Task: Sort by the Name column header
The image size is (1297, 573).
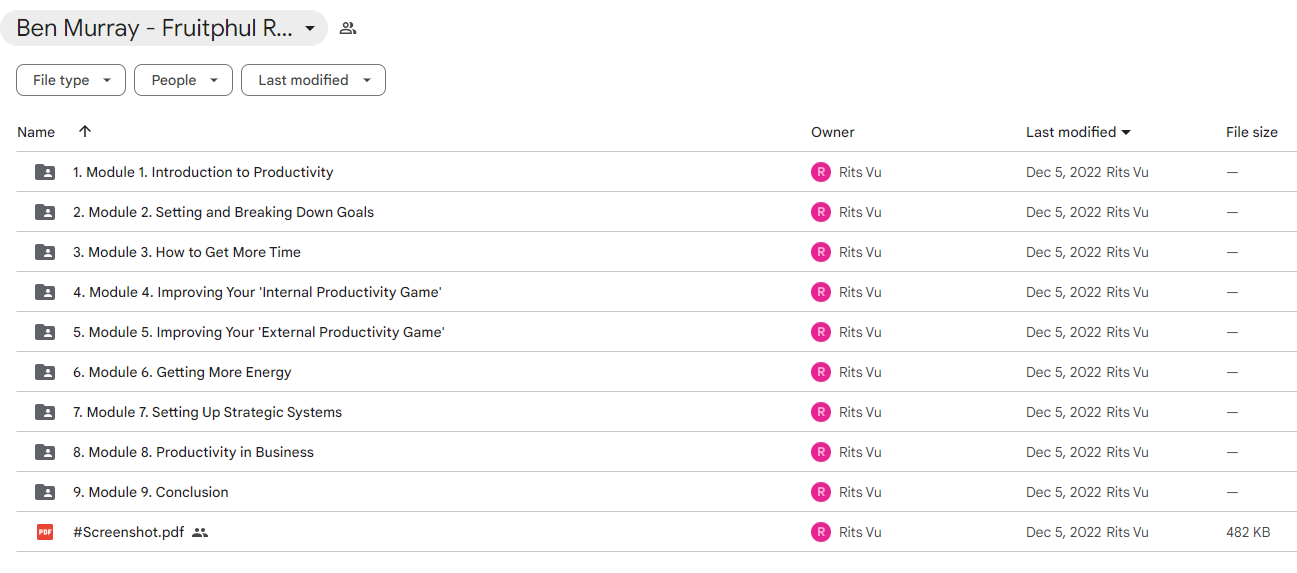Action: tap(36, 132)
